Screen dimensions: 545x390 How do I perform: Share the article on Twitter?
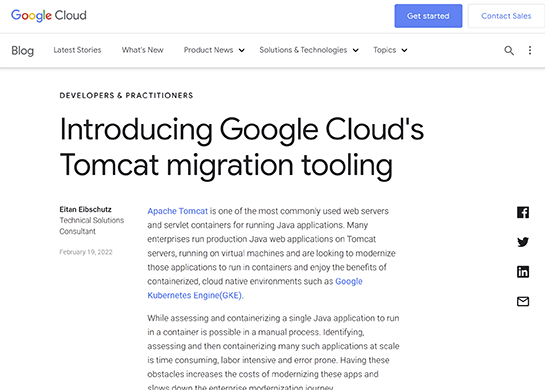click(523, 242)
